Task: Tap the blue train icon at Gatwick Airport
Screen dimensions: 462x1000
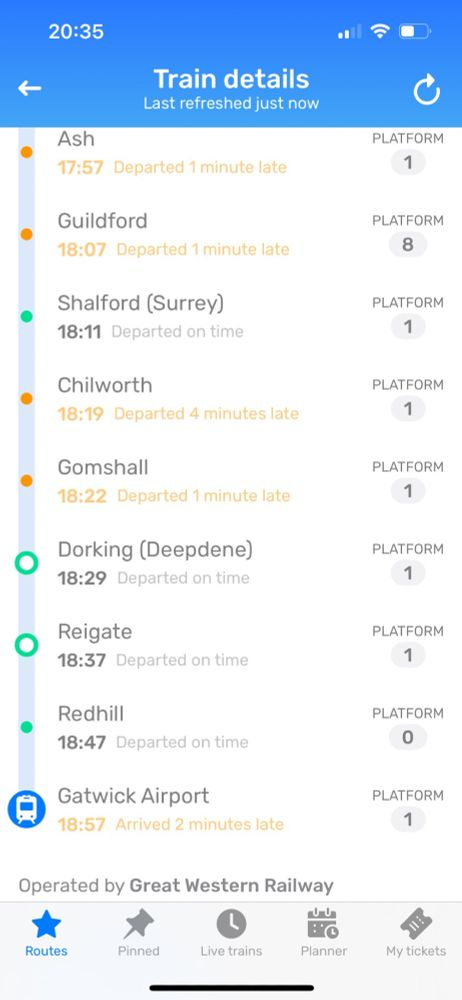Action: click(26, 809)
